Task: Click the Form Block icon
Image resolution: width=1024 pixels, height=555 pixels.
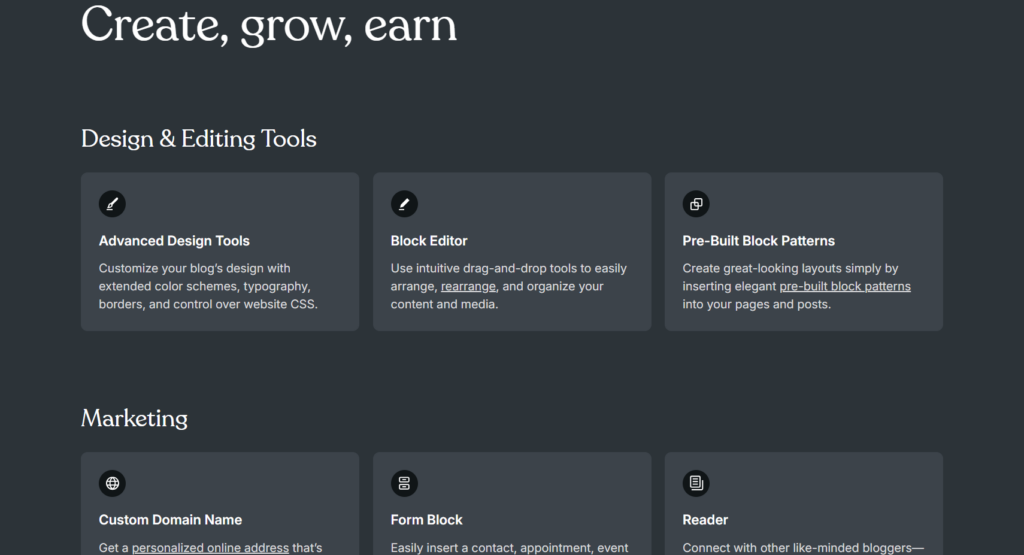Action: pyautogui.click(x=404, y=483)
